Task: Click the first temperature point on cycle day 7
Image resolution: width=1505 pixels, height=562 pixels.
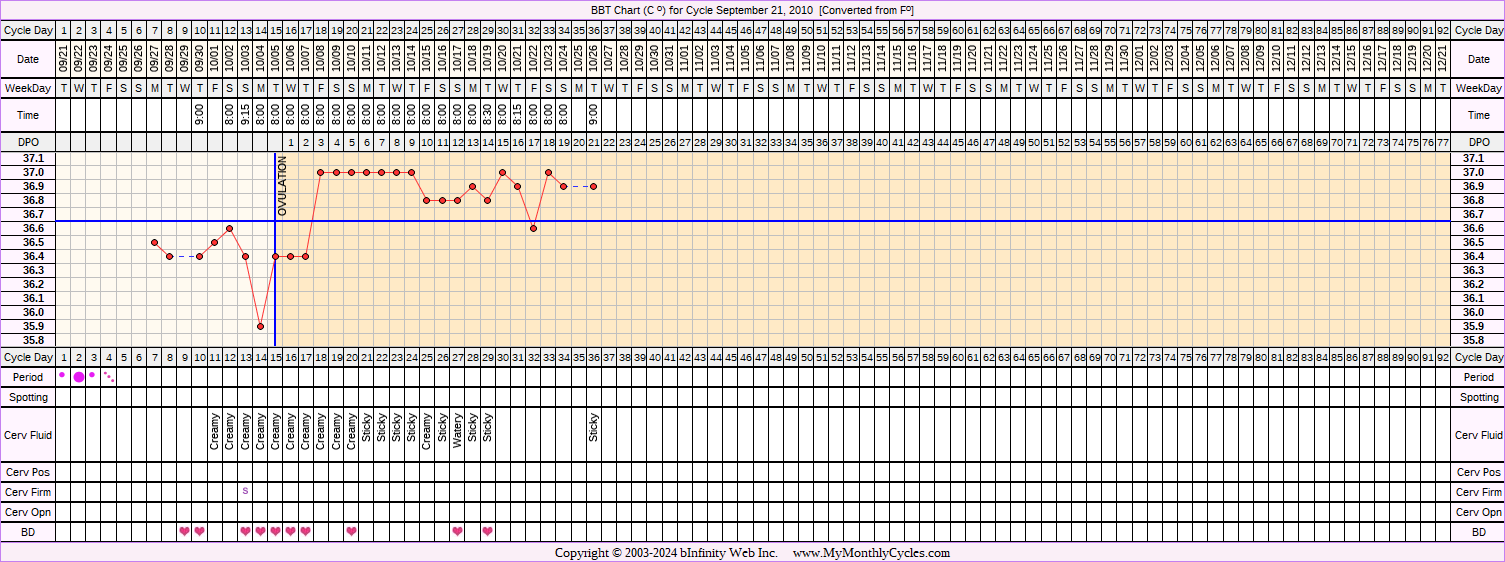Action: pyautogui.click(x=154, y=242)
